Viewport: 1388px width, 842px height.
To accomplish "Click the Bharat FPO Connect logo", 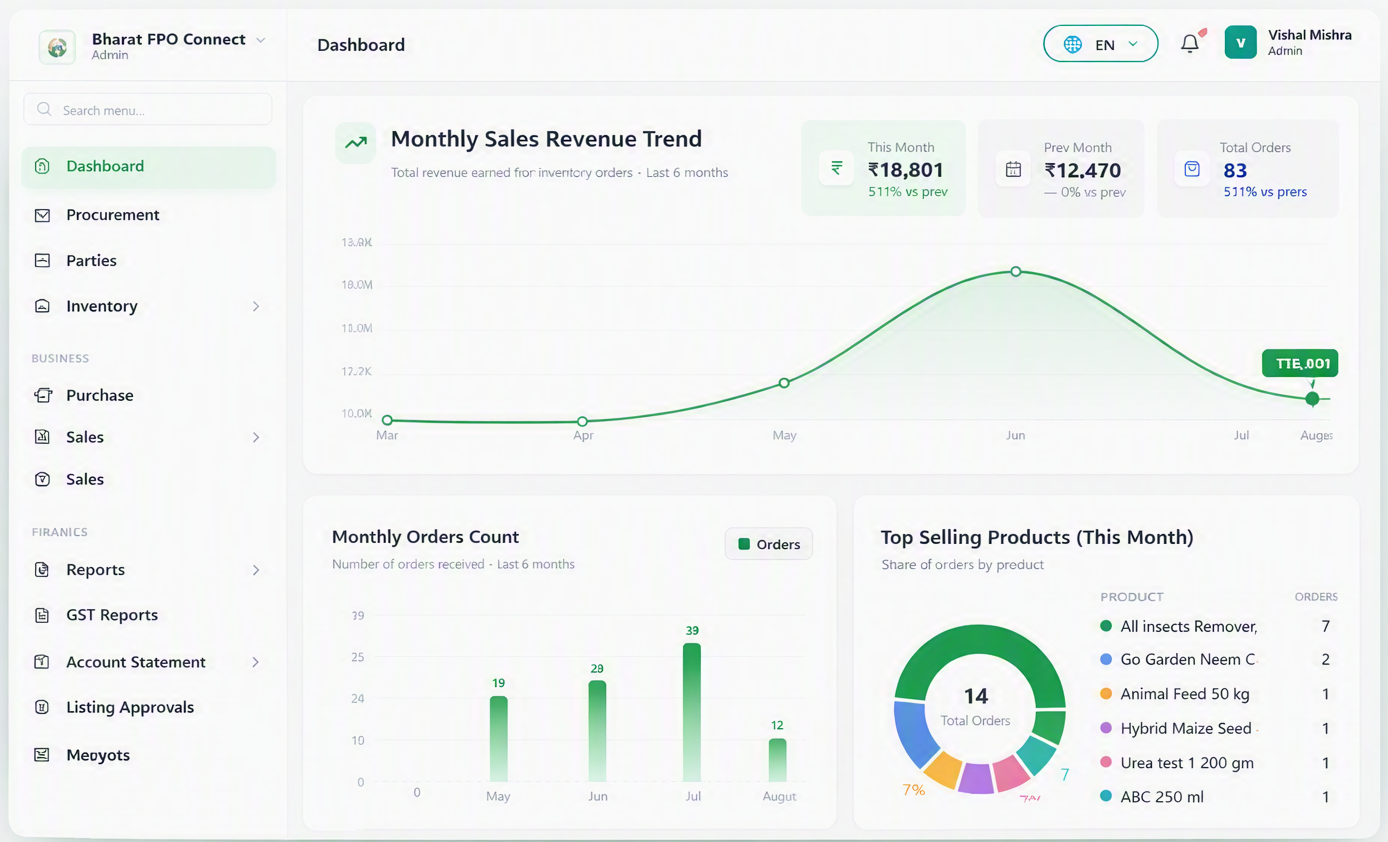I will [x=57, y=46].
